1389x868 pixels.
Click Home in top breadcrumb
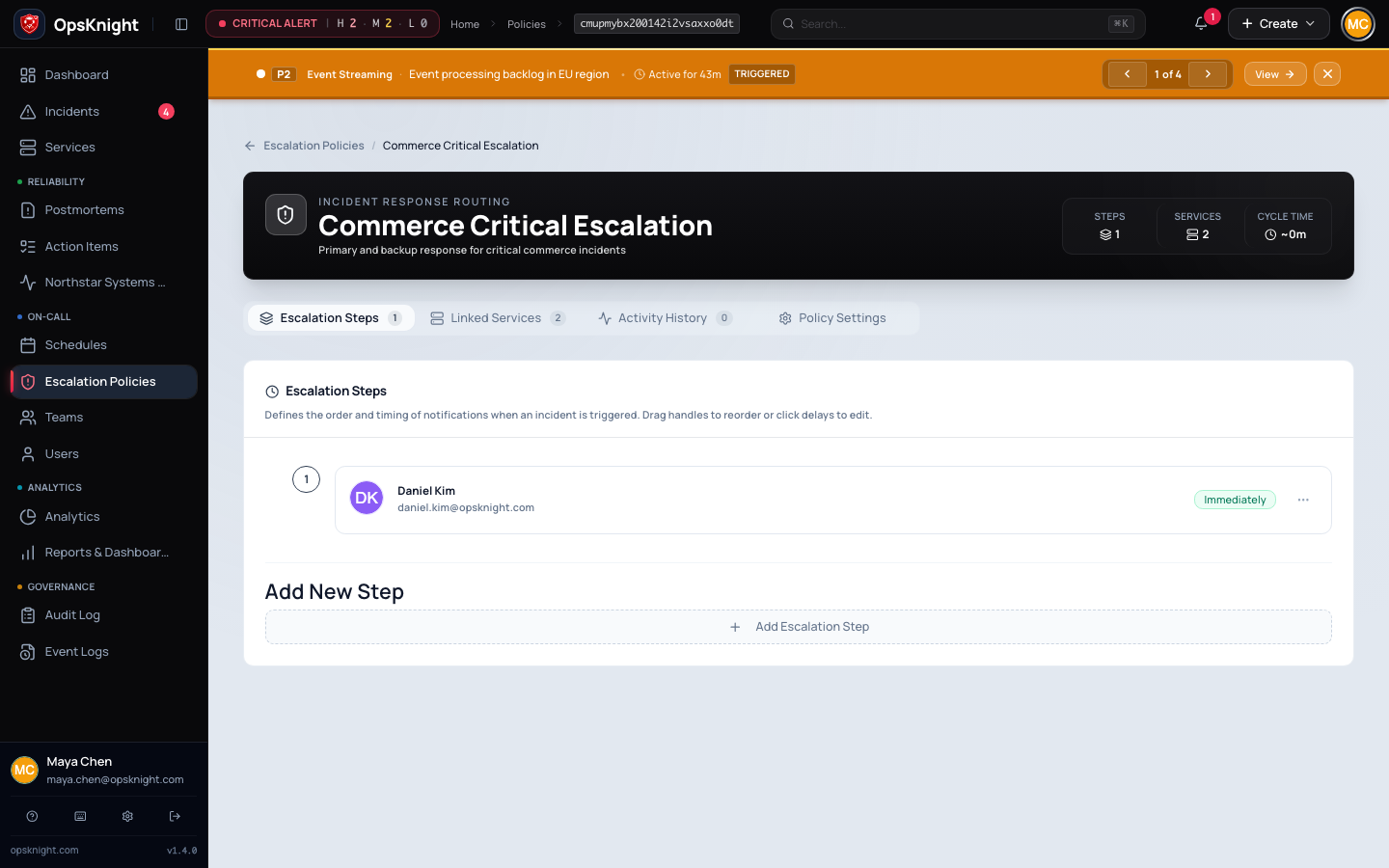465,24
